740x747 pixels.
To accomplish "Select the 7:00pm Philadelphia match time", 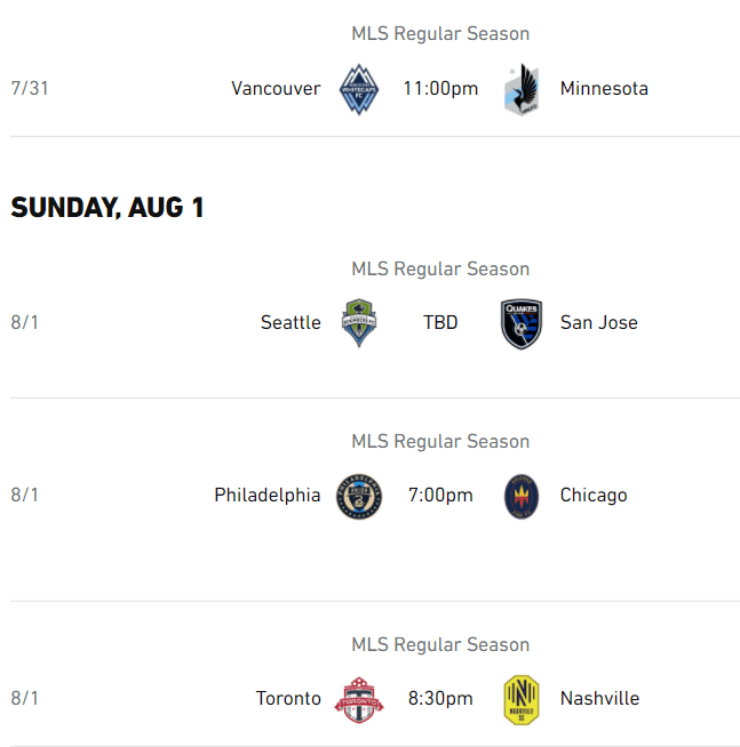I will [x=441, y=496].
